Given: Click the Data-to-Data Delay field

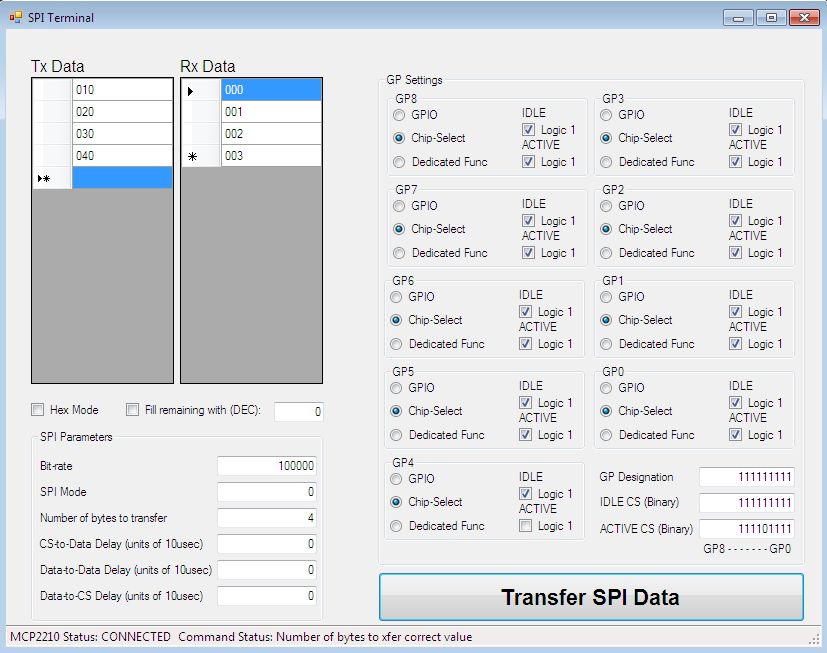Looking at the screenshot, I should tap(267, 570).
